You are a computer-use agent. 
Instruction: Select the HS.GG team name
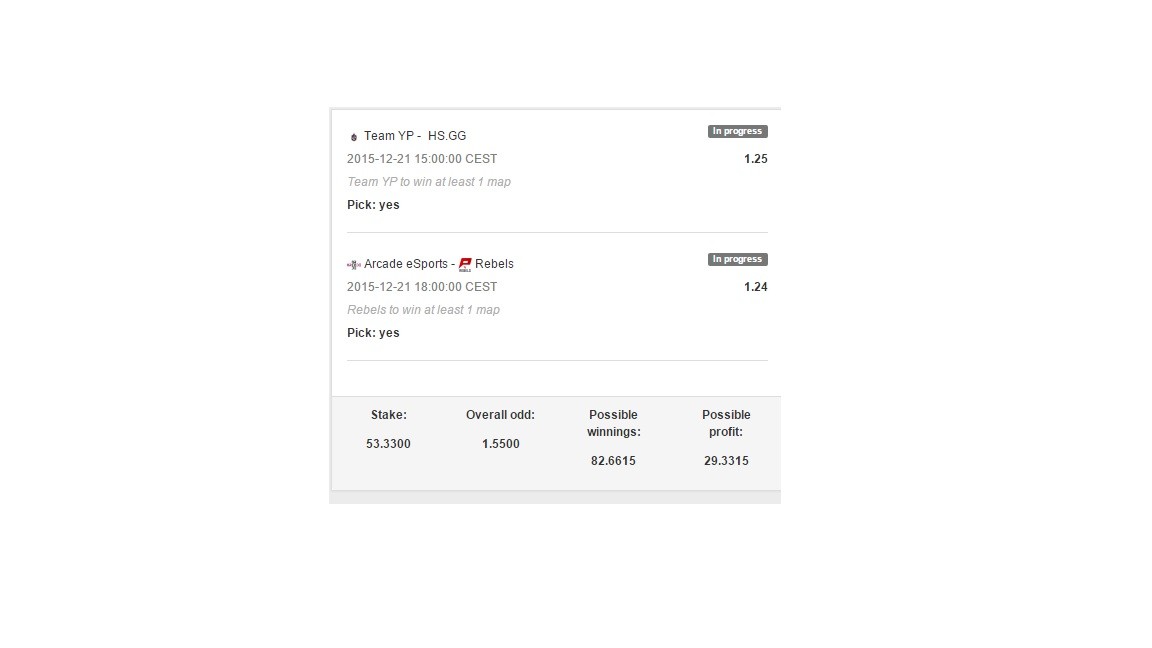pyautogui.click(x=447, y=136)
